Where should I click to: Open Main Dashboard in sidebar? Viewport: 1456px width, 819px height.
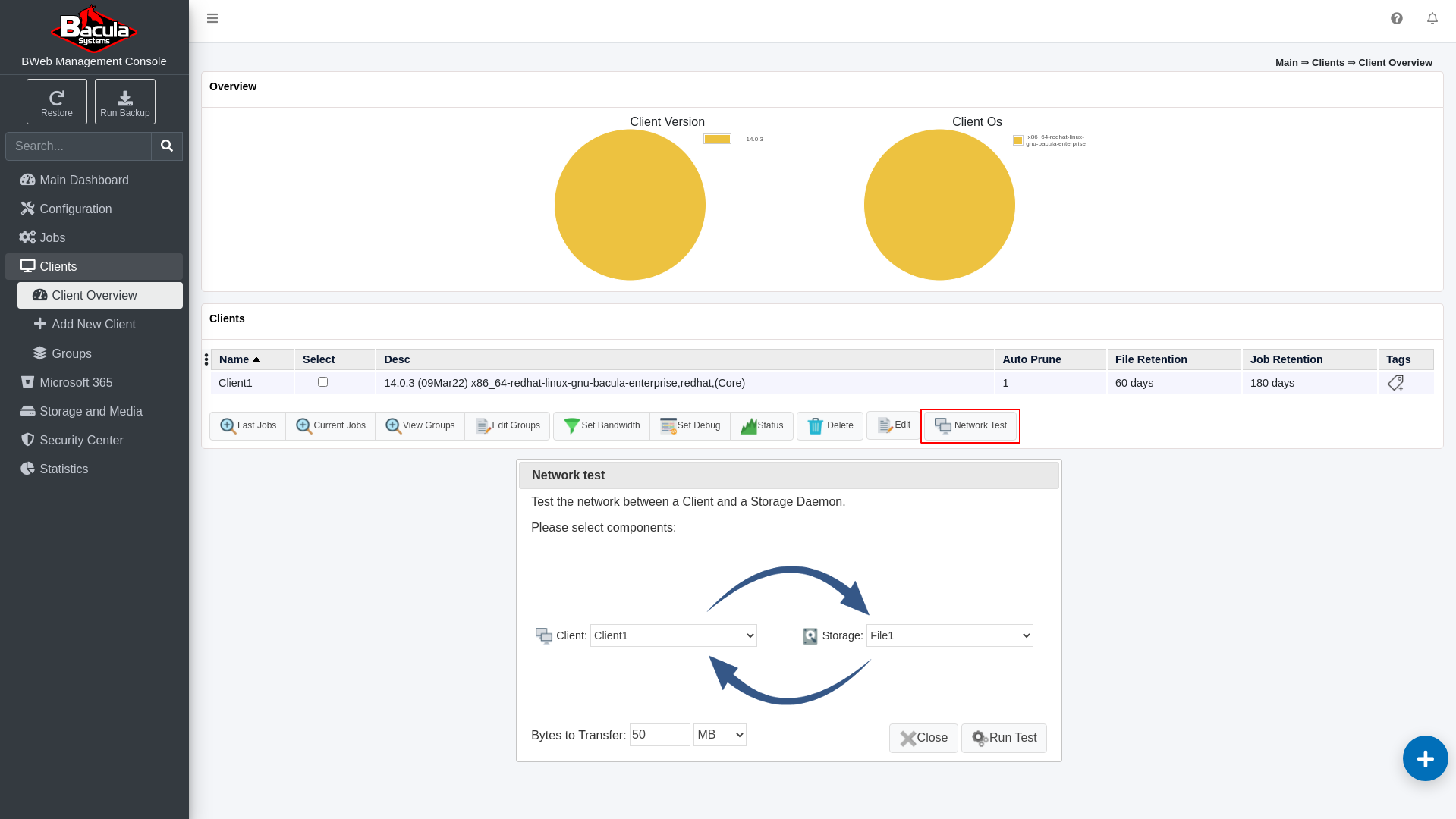pyautogui.click(x=94, y=180)
